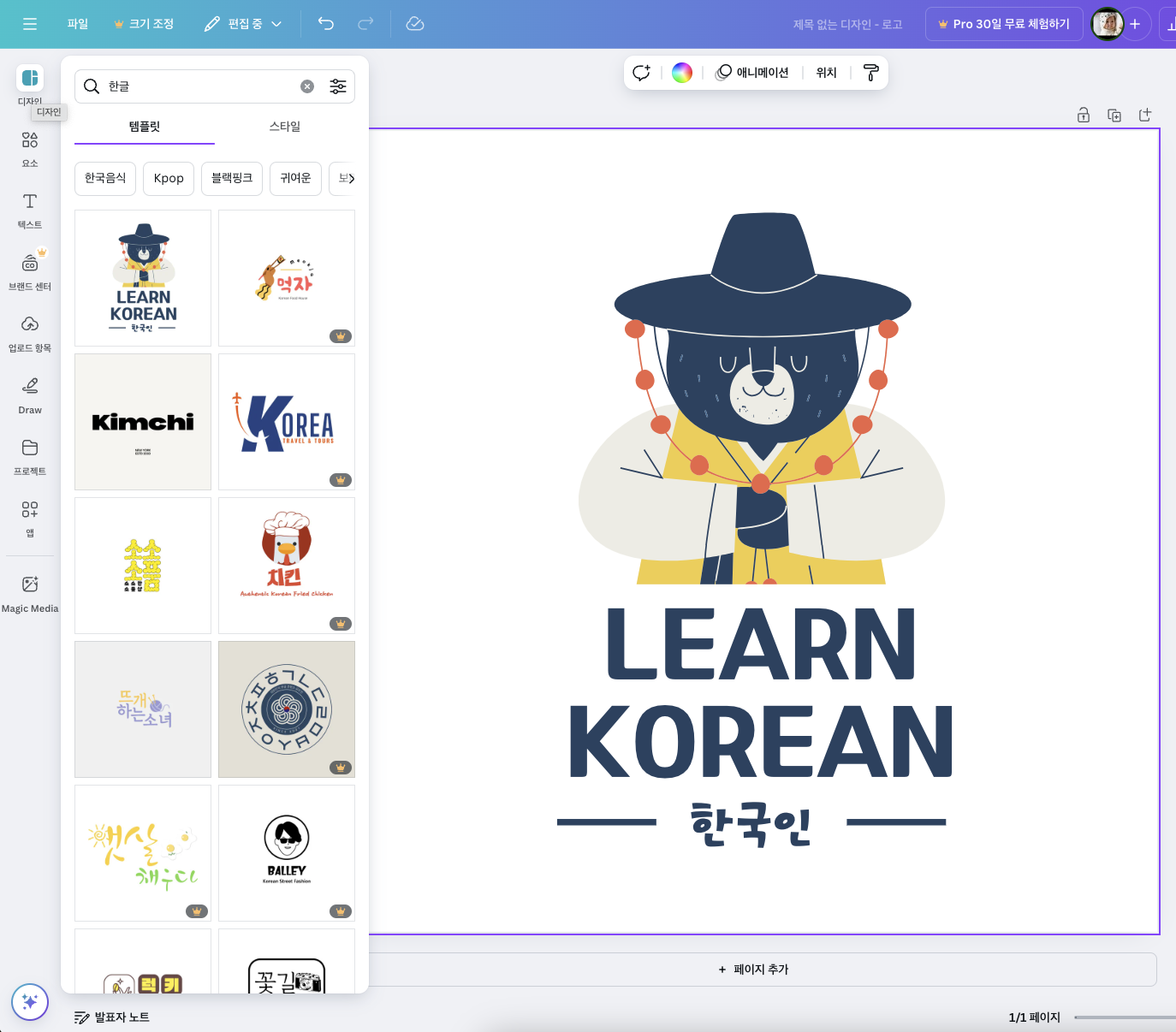
Task: Start Pro 30일 무료 체험하기 trial
Action: [1004, 24]
